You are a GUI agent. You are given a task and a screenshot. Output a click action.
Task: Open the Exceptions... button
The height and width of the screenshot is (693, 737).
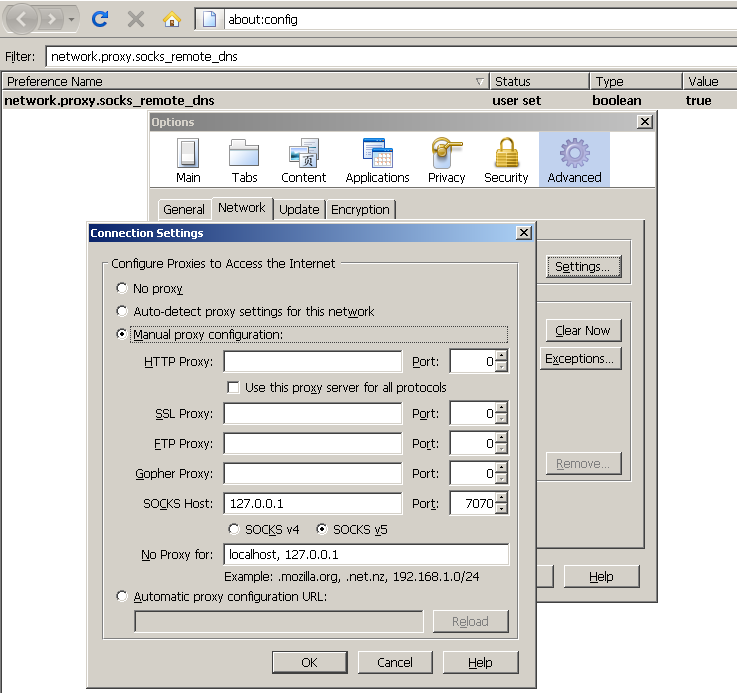point(580,359)
